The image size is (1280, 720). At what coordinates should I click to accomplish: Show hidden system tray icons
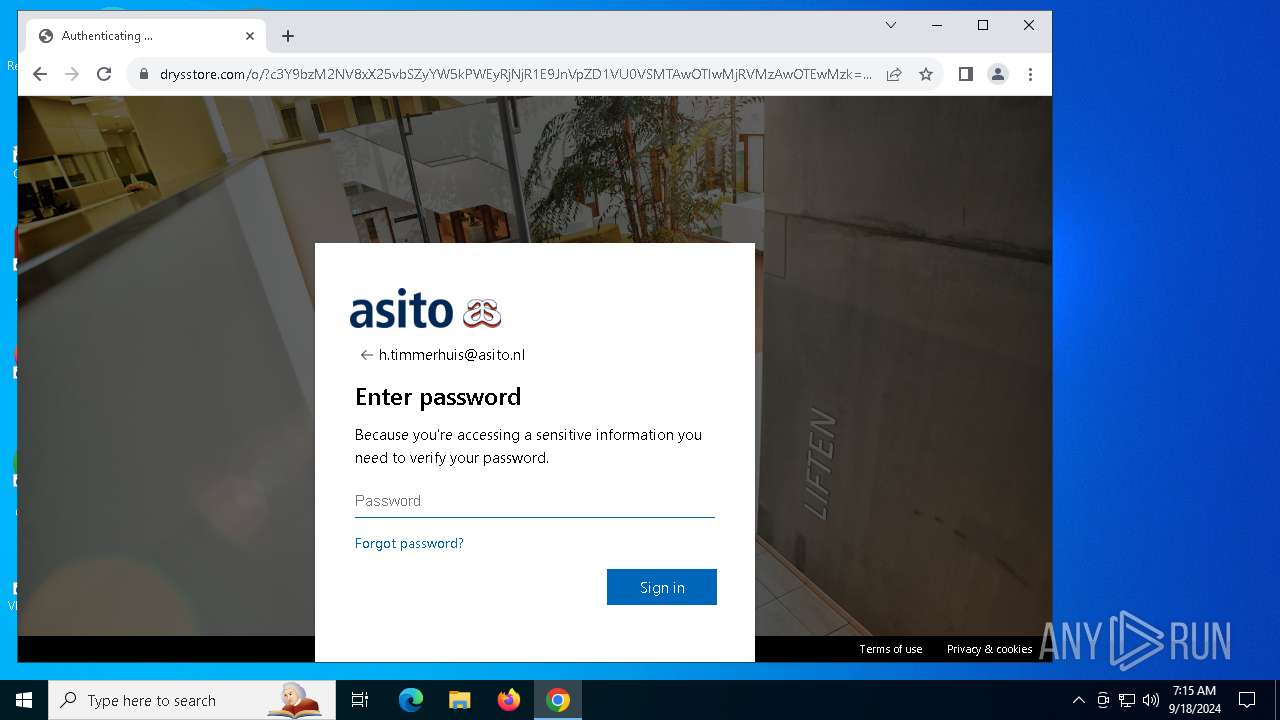click(x=1079, y=700)
